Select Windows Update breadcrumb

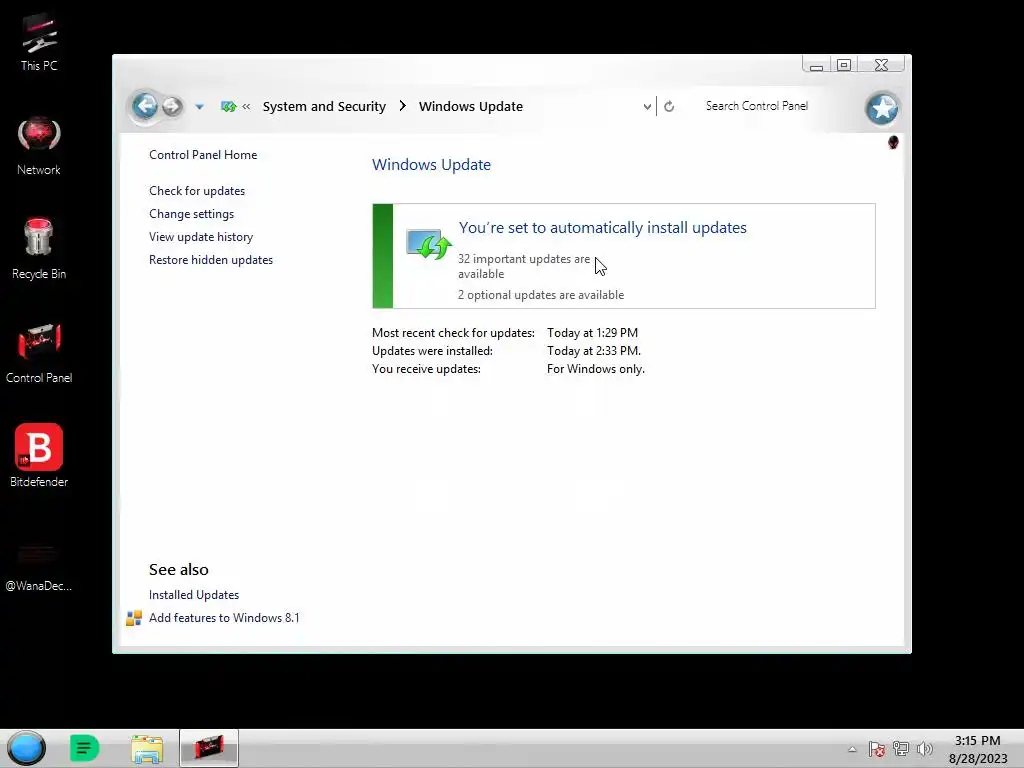471,106
